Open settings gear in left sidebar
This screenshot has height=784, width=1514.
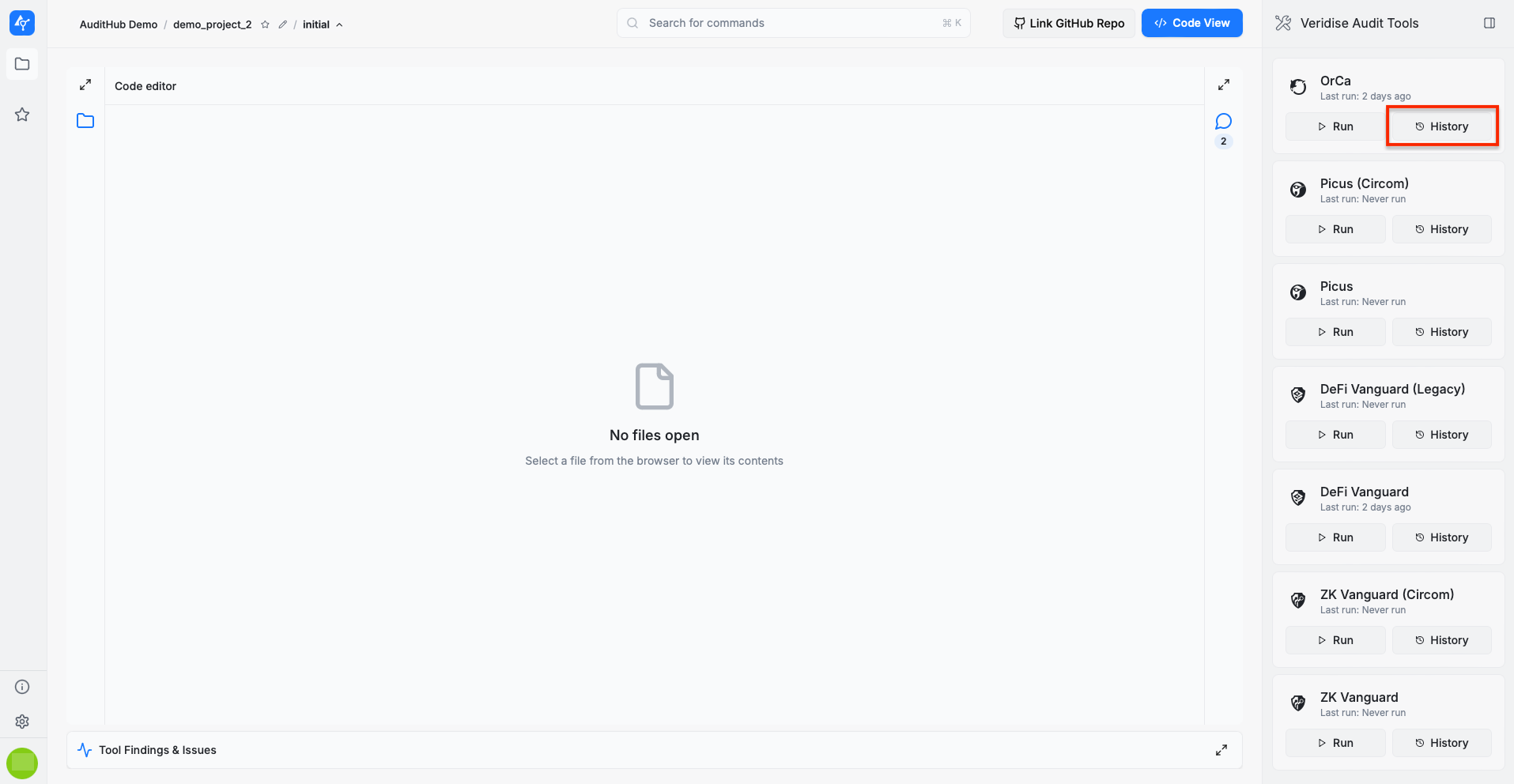point(22,722)
